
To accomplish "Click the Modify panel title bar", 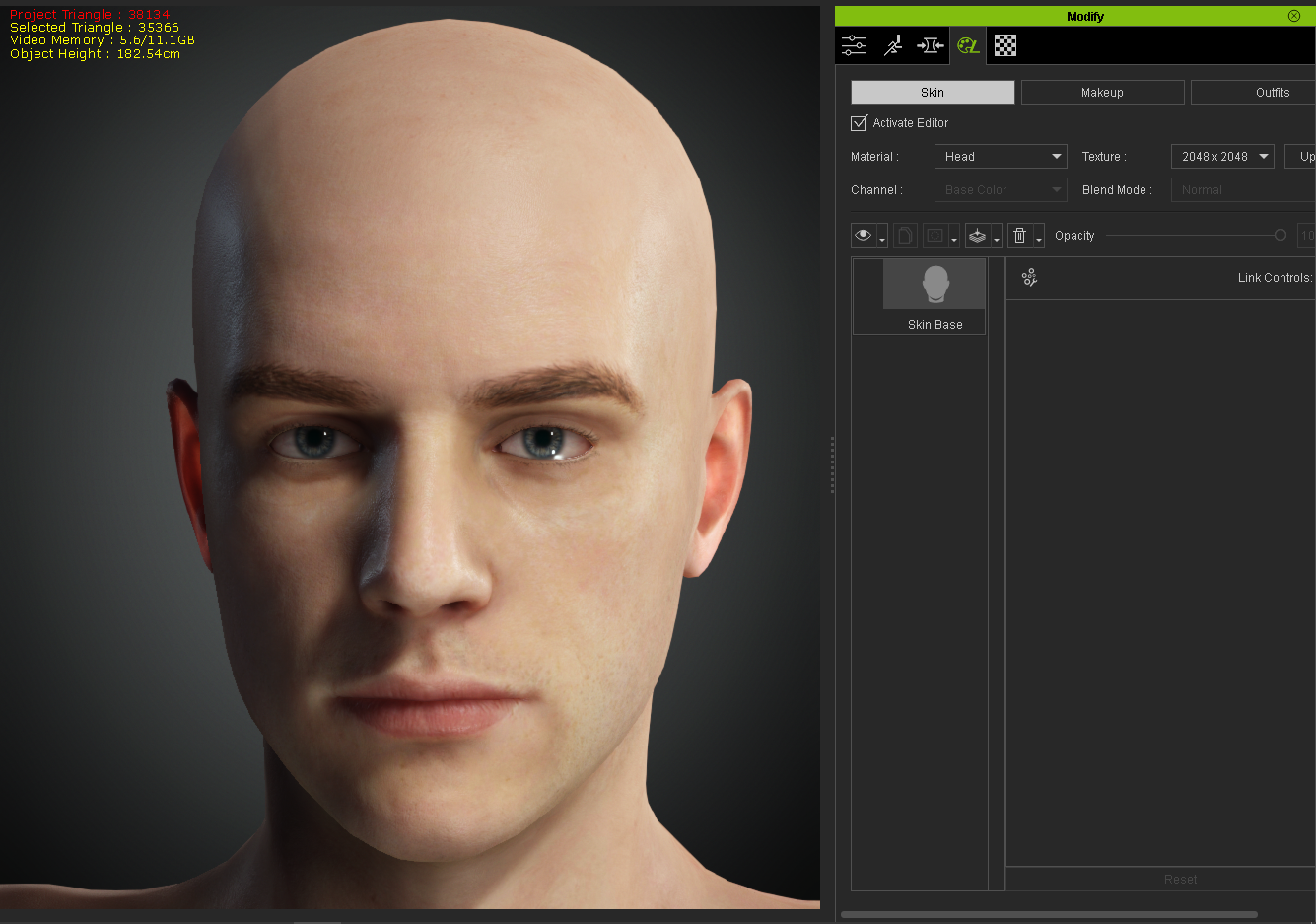I will (x=1074, y=16).
